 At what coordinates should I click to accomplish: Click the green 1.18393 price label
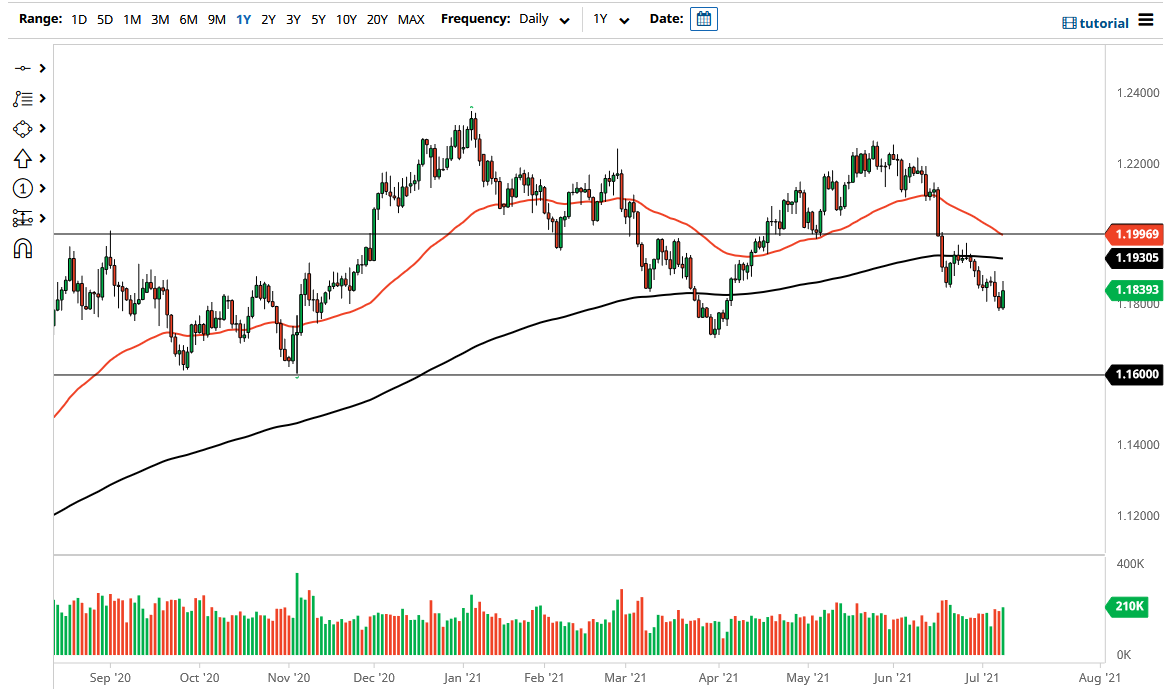[1137, 290]
